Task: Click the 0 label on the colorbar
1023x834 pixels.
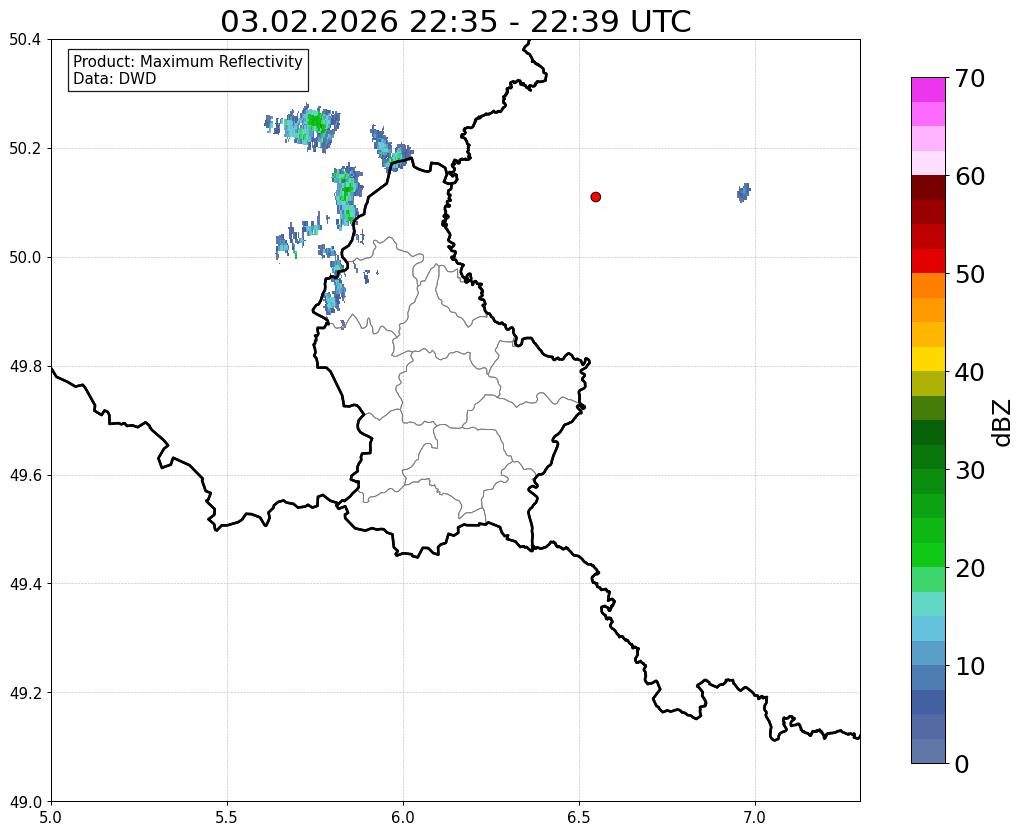Action: (x=962, y=764)
